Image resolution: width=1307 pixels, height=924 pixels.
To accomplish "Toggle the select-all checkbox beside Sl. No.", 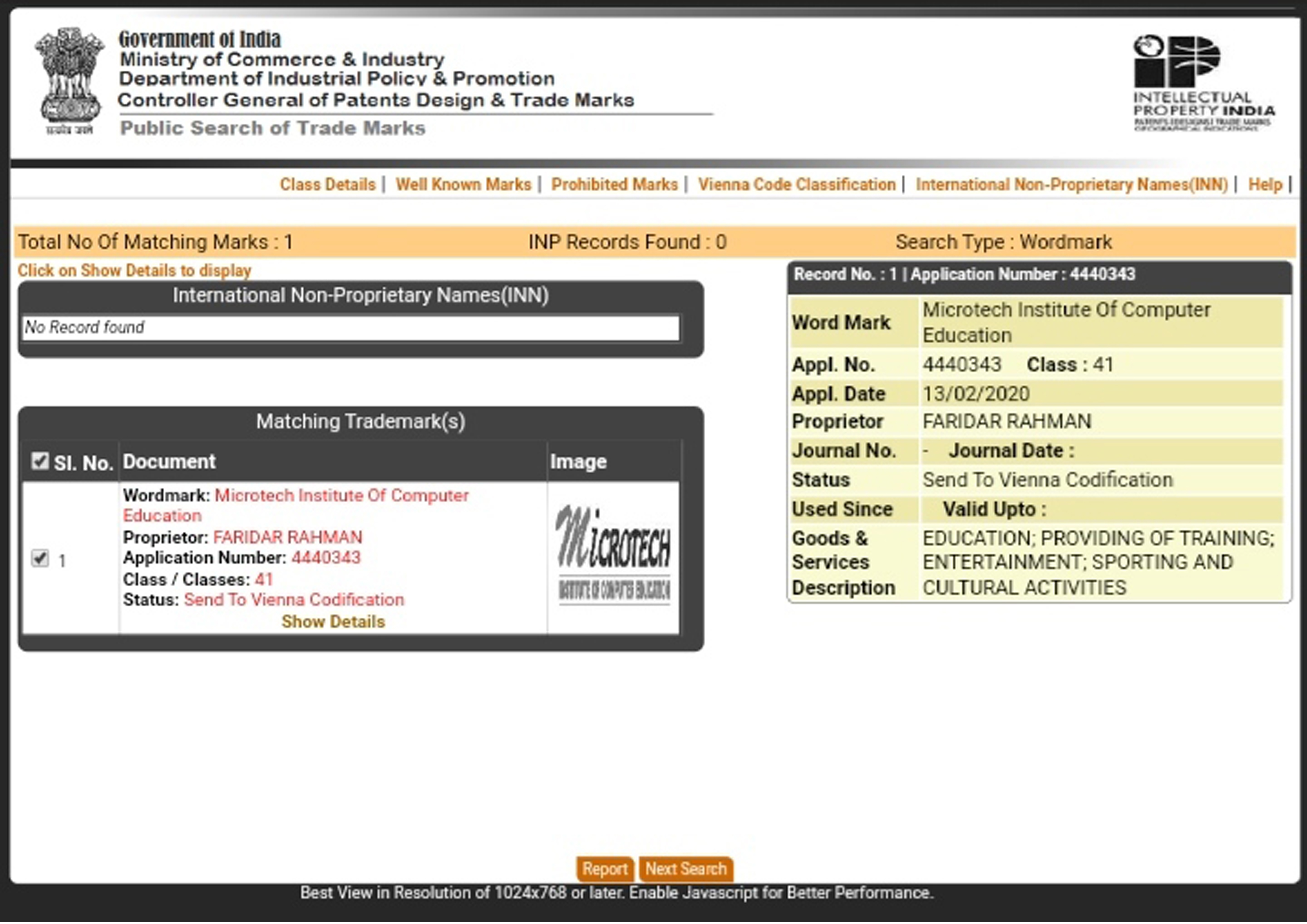I will 40,461.
